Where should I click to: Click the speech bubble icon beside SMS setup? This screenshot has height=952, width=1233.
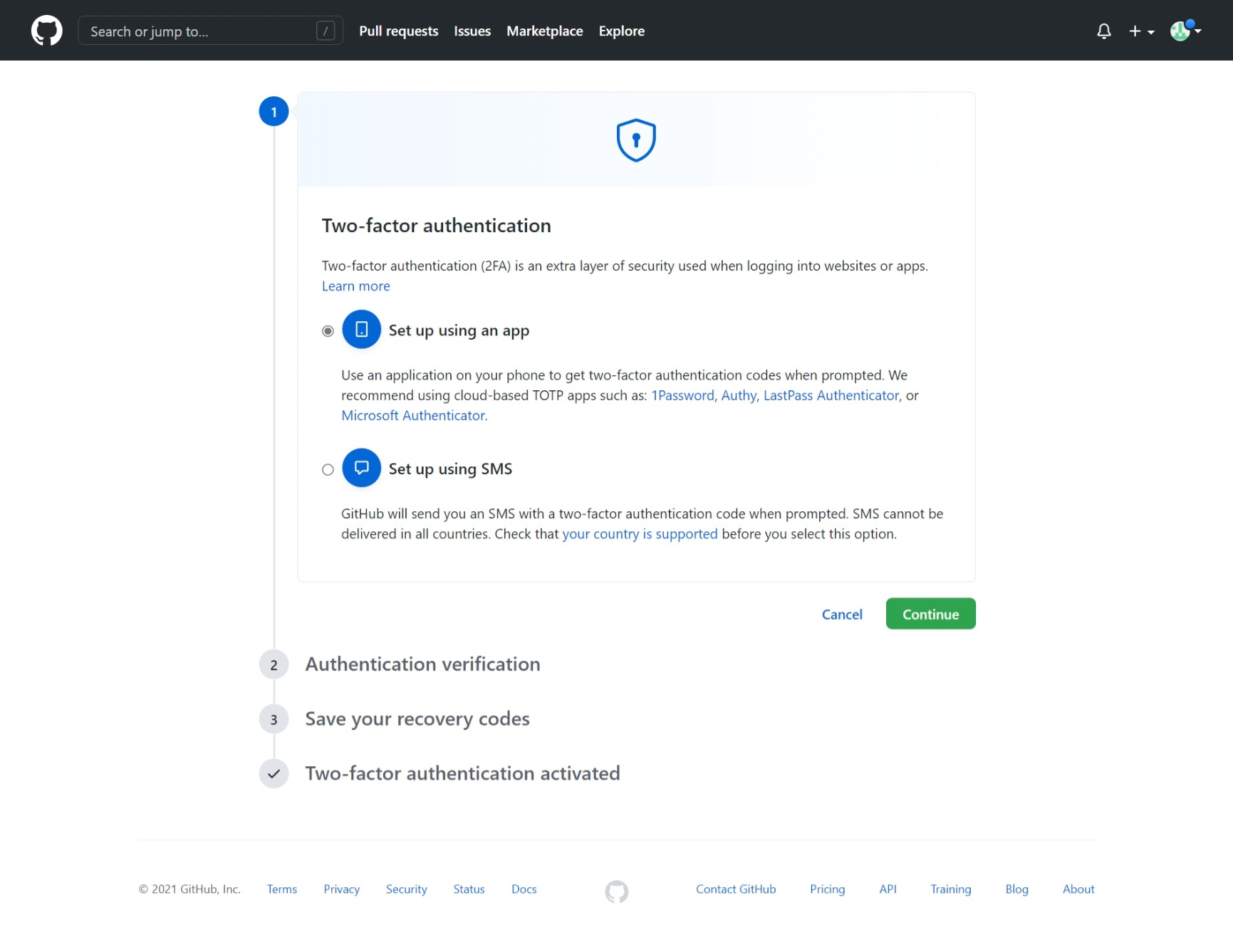point(362,468)
